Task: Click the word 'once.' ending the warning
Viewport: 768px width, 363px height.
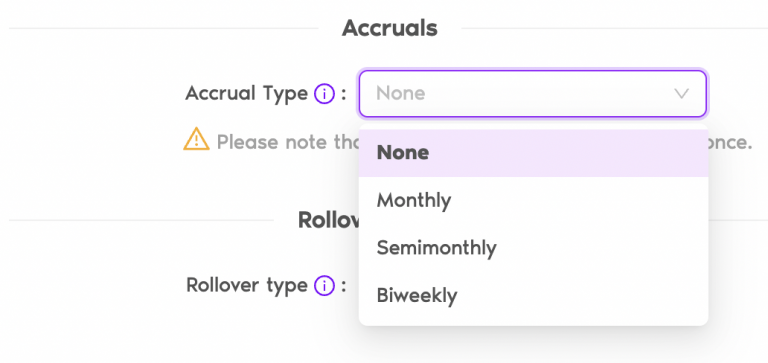Action: tap(730, 143)
